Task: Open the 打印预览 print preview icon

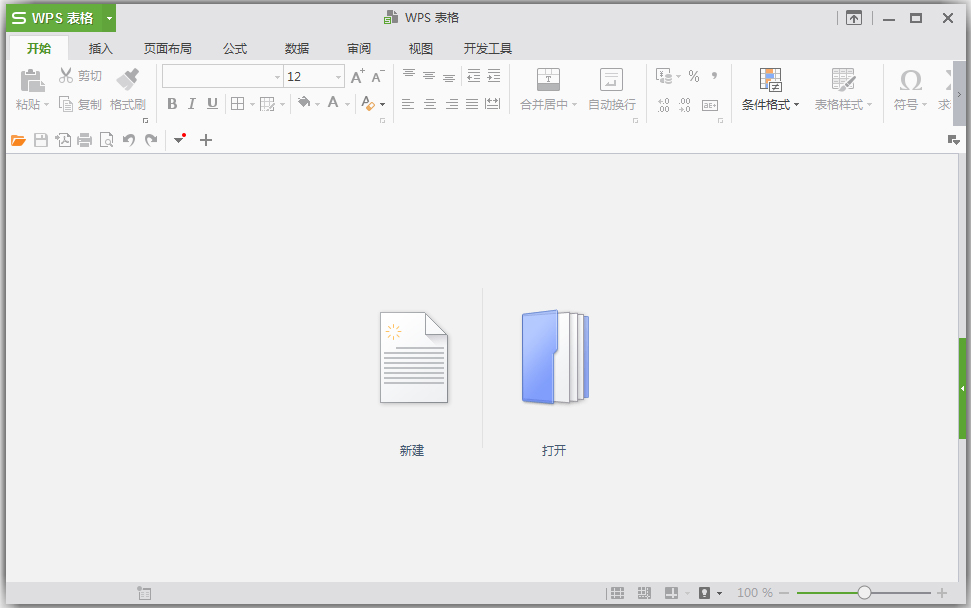Action: pyautogui.click(x=106, y=140)
